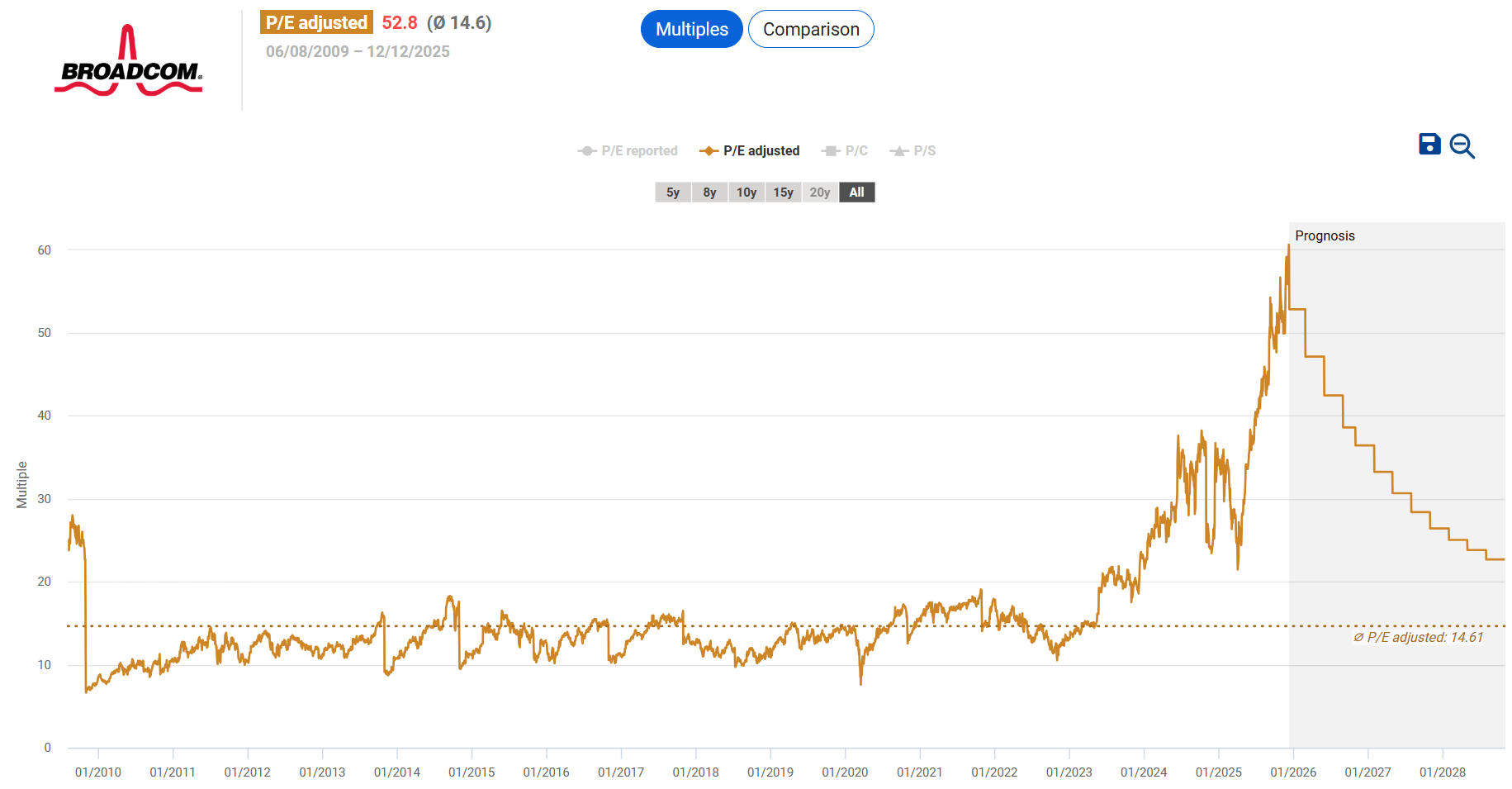Select the 20y time range

point(818,192)
